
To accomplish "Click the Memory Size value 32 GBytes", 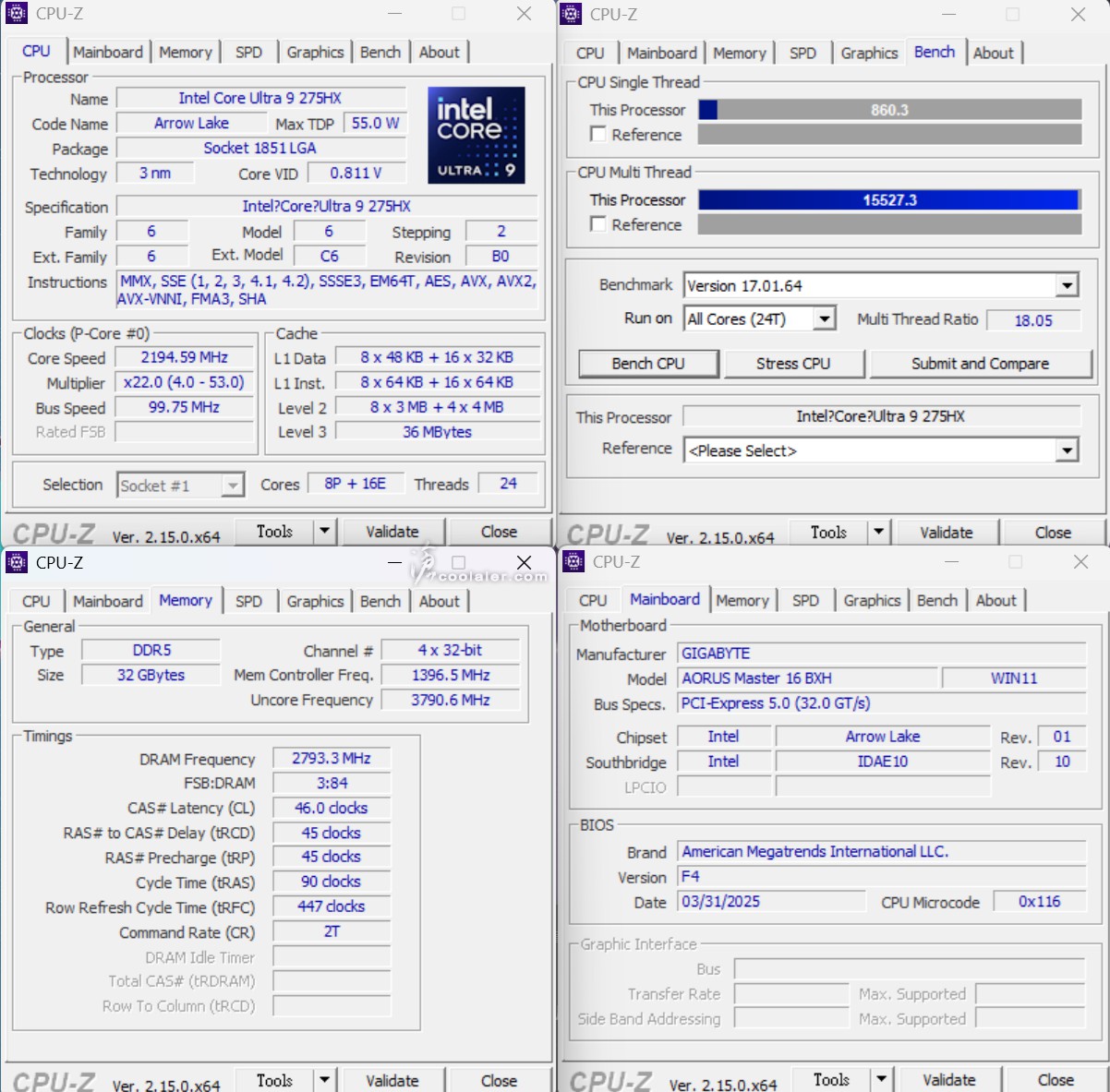I will [x=151, y=675].
